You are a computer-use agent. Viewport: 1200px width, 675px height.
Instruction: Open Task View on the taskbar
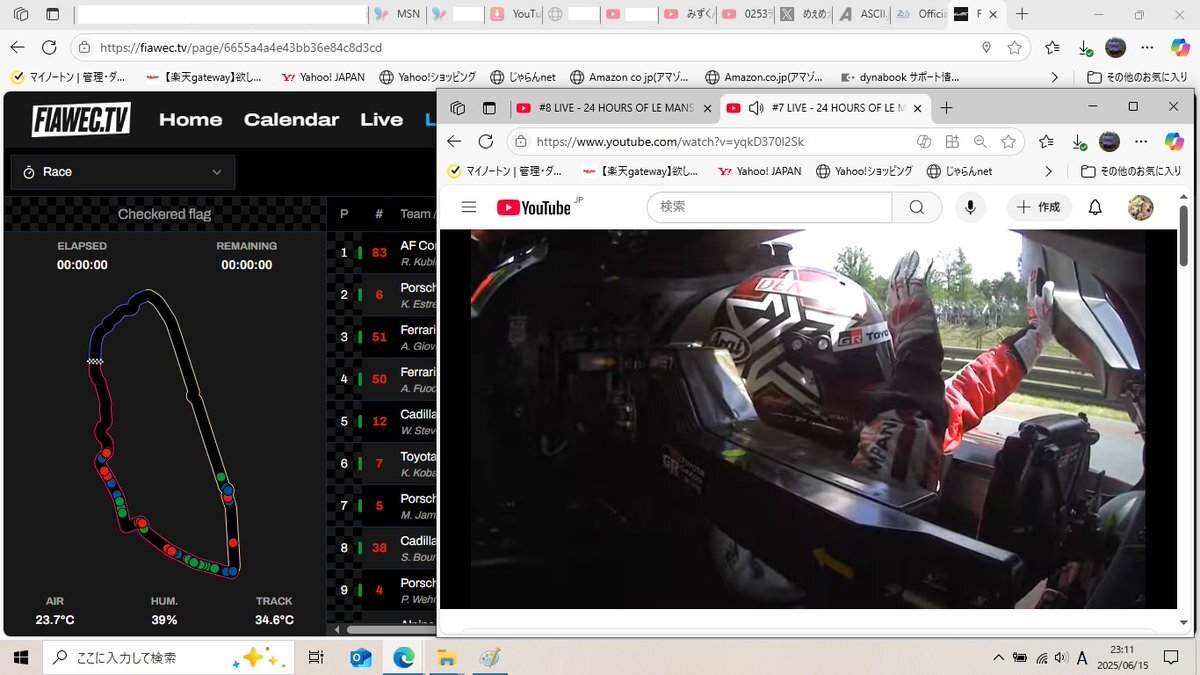pos(315,657)
